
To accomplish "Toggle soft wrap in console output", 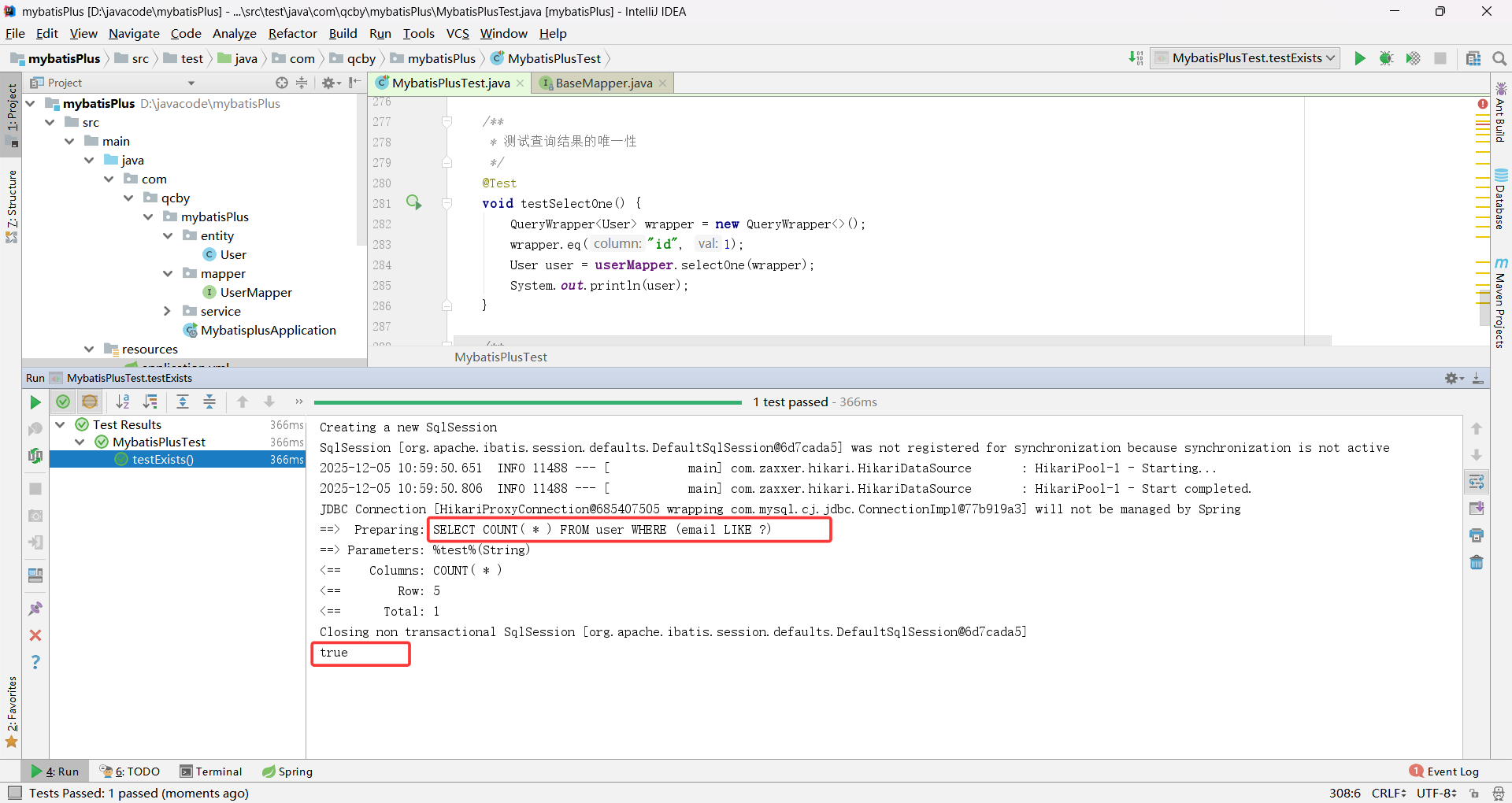I will 1477,482.
